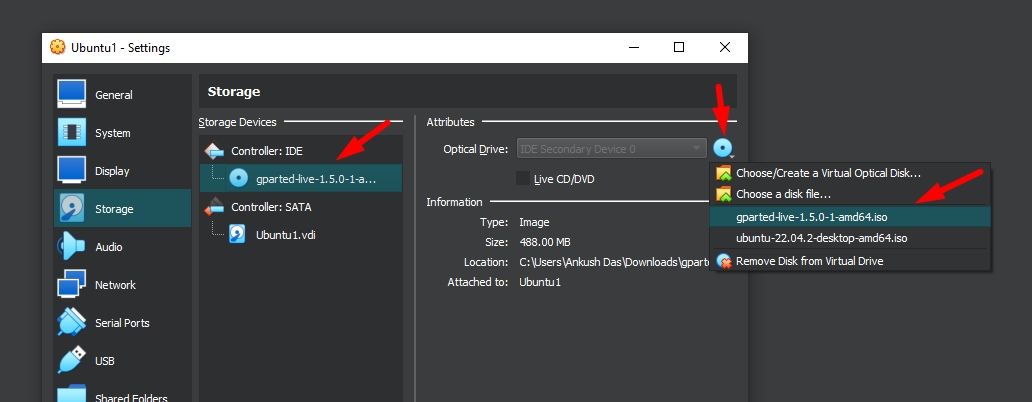Screen dimensions: 1032x402
Task: Click the VirtualBox gear icon in title bar
Action: (x=58, y=47)
